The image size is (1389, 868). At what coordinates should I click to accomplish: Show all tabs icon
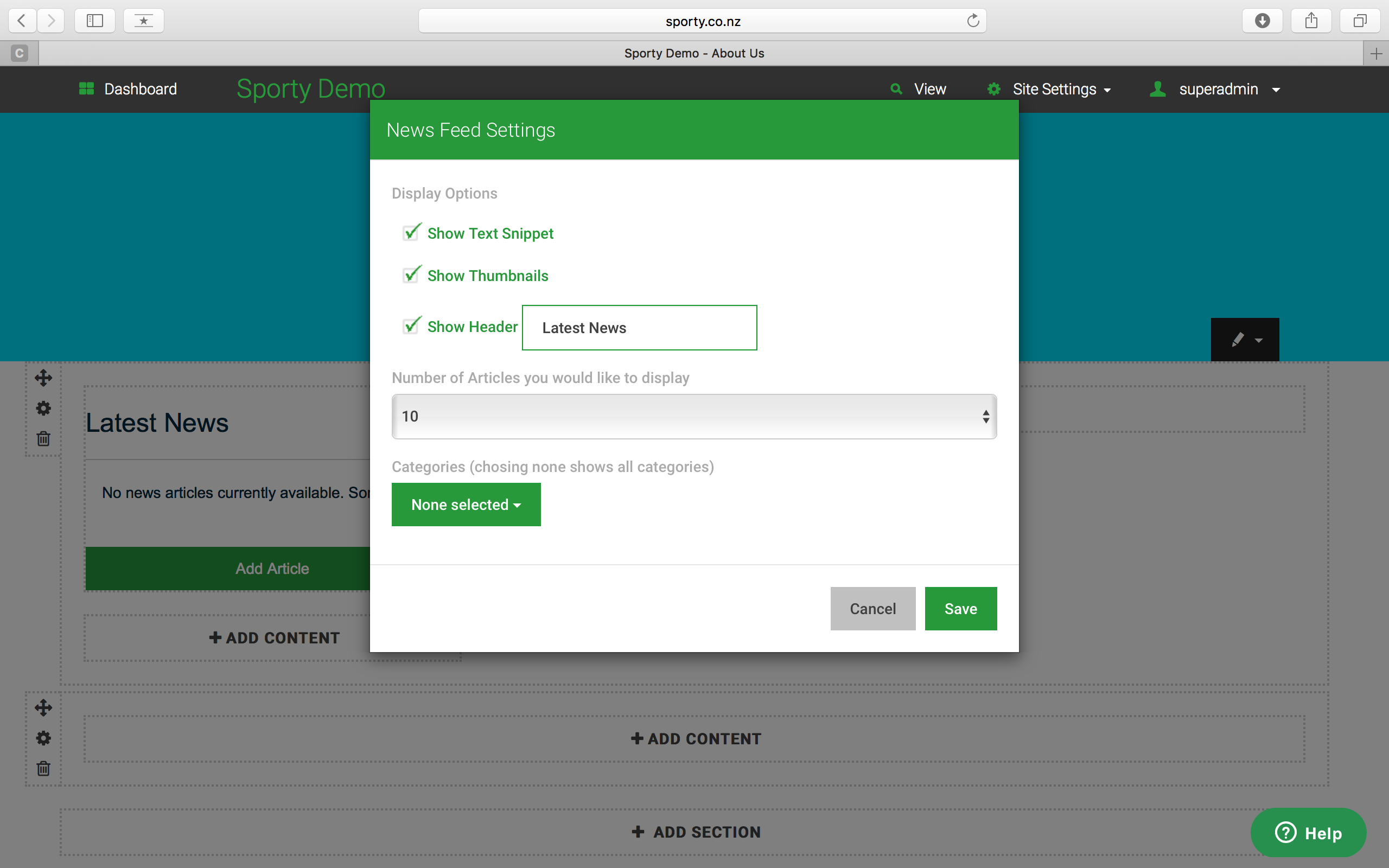[1360, 21]
